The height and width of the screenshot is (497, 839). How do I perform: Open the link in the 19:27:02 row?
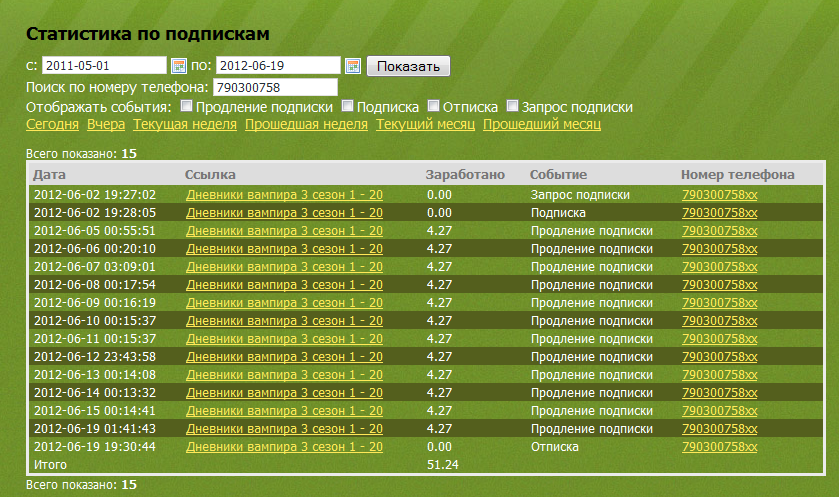coord(284,195)
